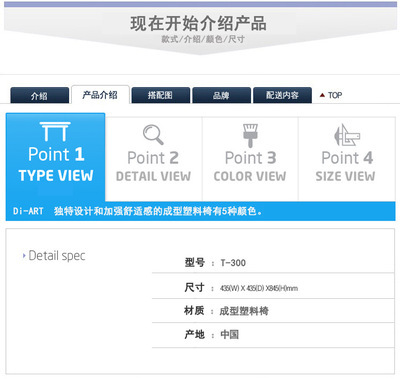400x379 pixels.
Task: Switch to the 搭配图 tab
Action: [161, 95]
